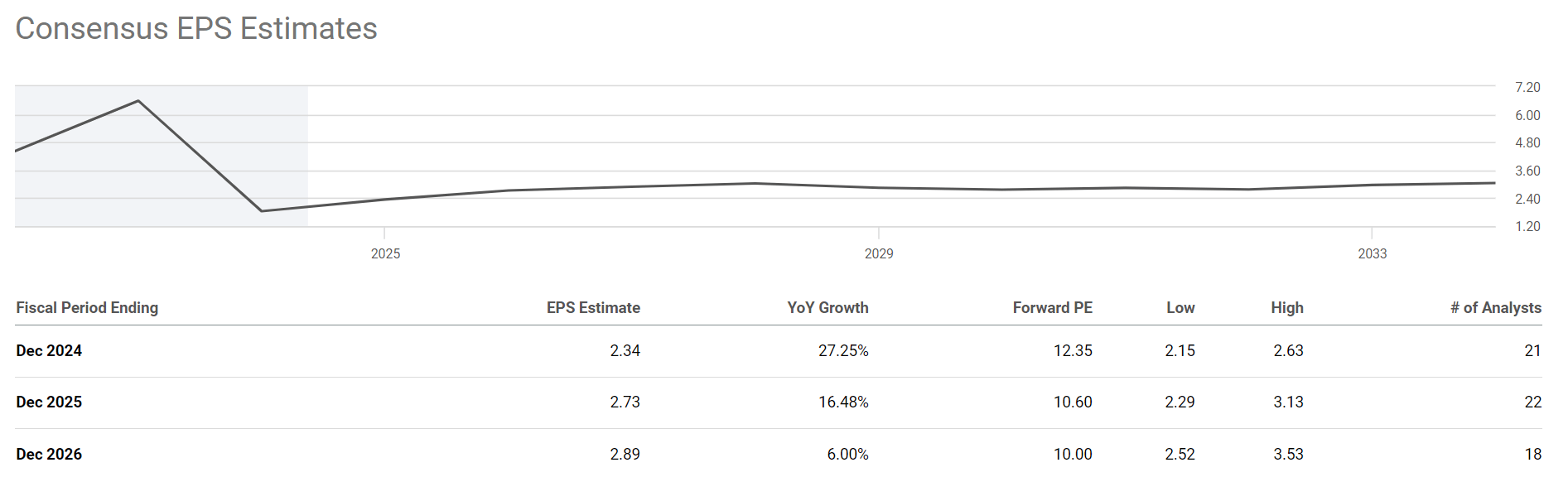Click the 10.60 Forward PE value
This screenshot has width=1568, height=477.
click(x=1073, y=402)
